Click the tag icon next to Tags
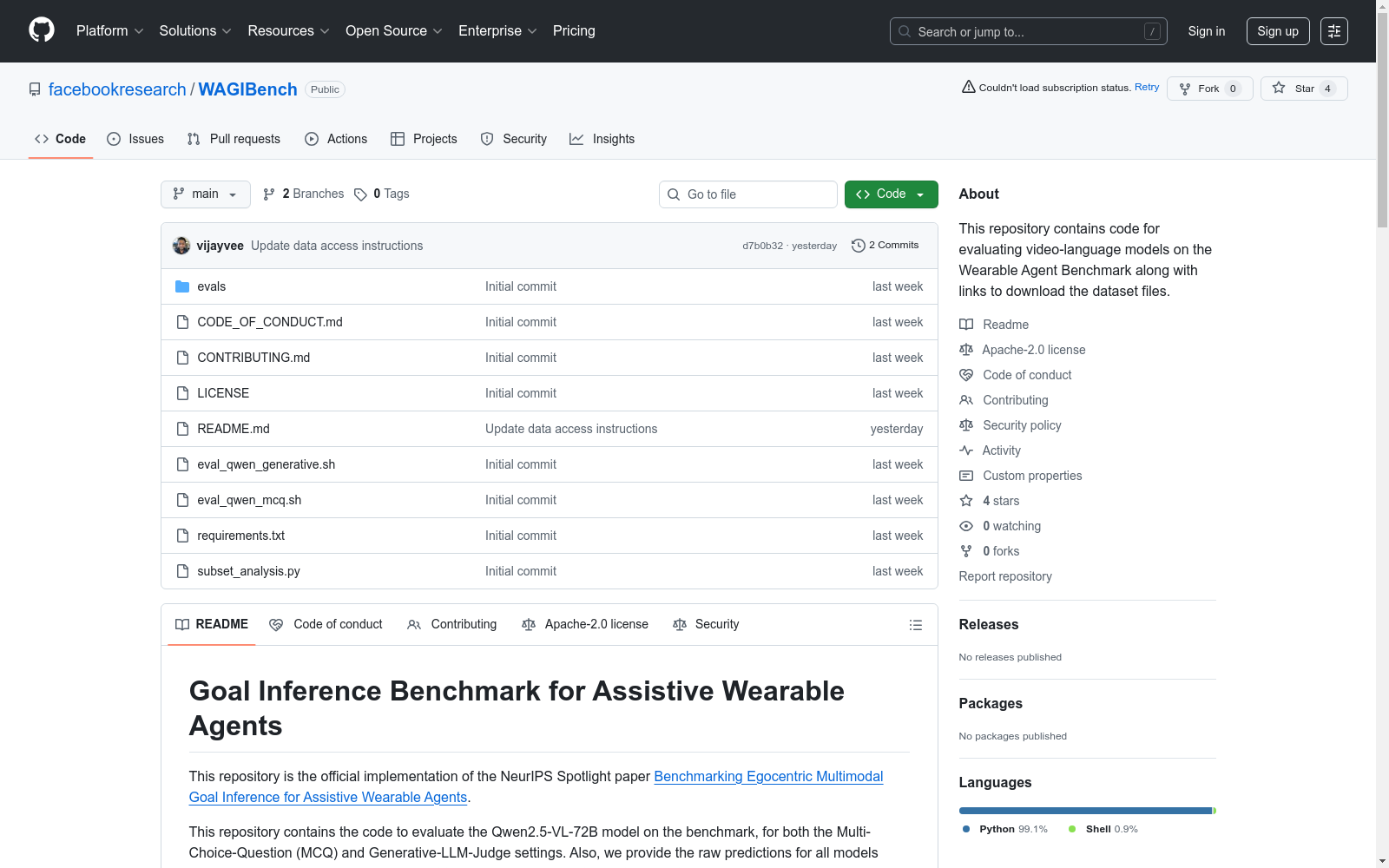This screenshot has height=868, width=1389. (360, 194)
